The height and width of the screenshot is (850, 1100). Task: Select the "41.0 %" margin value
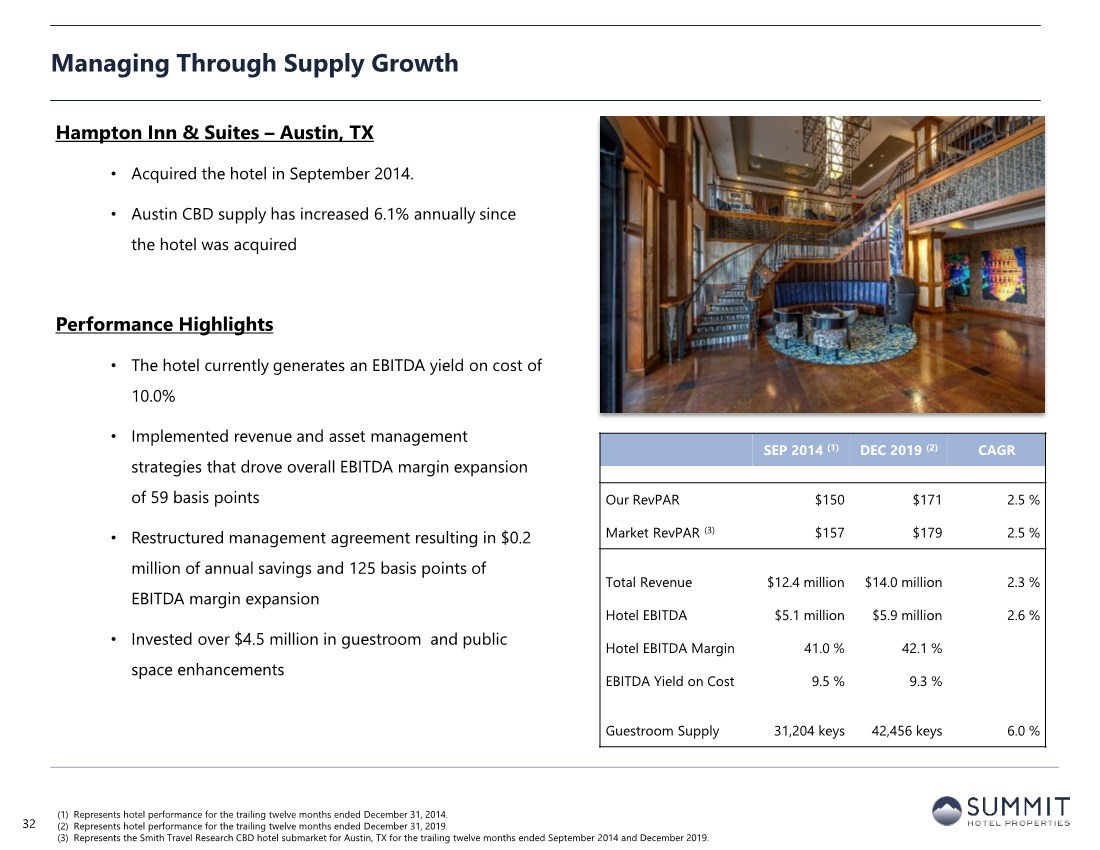pyautogui.click(x=824, y=648)
